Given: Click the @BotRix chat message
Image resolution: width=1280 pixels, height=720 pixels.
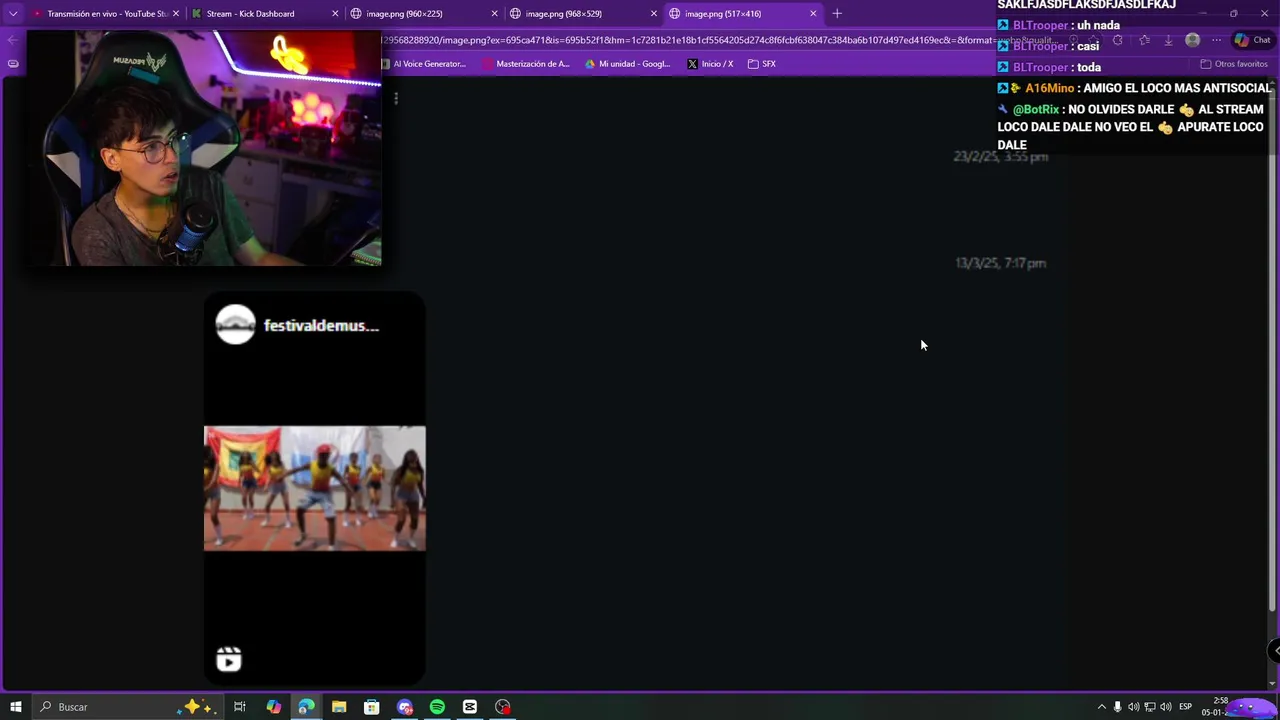Looking at the screenshot, I should click(1131, 127).
